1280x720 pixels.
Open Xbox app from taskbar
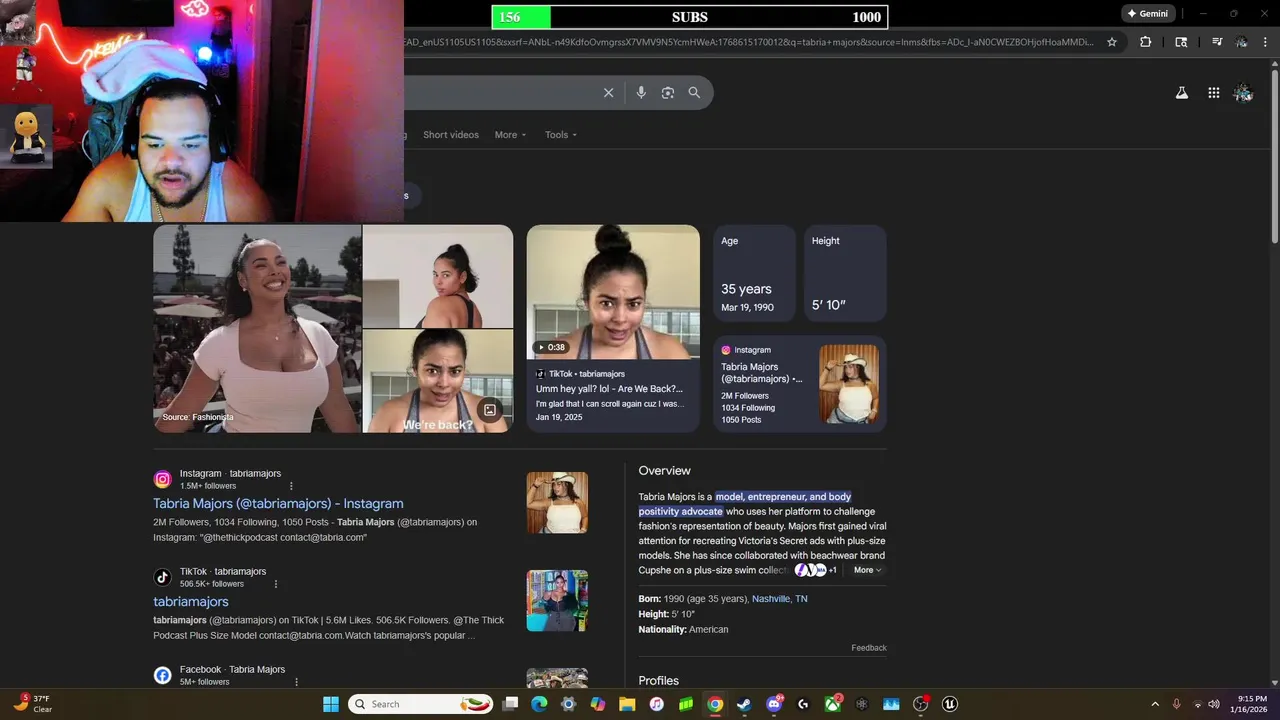click(832, 704)
